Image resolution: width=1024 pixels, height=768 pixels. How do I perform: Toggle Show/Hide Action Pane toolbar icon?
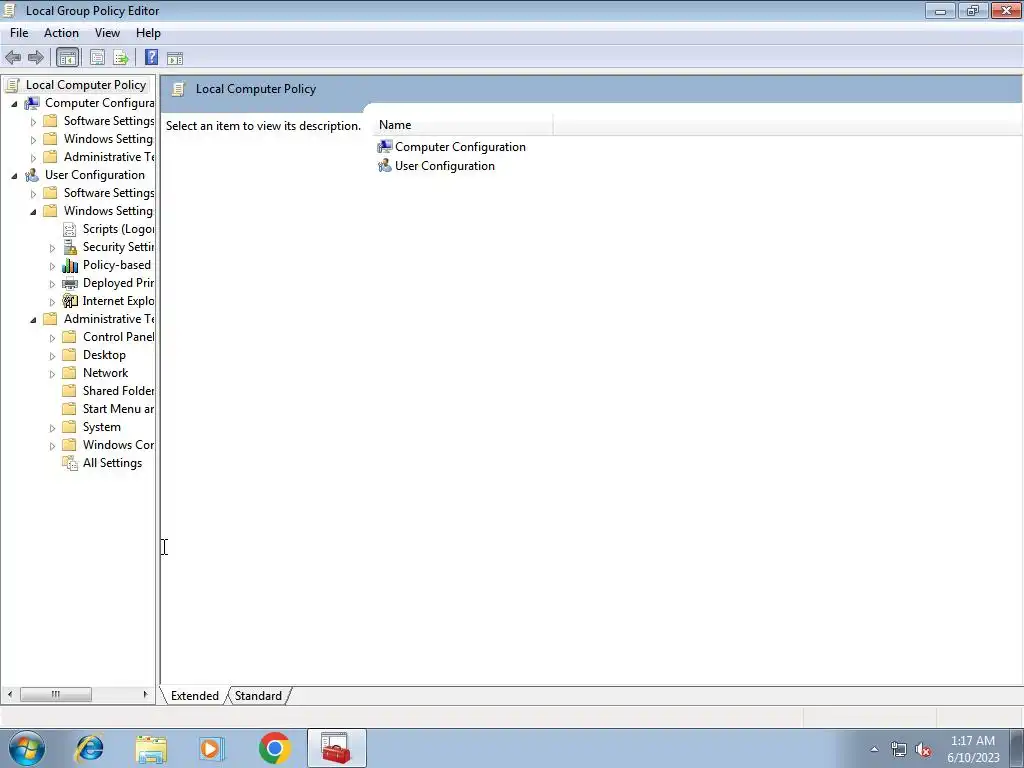point(175,58)
